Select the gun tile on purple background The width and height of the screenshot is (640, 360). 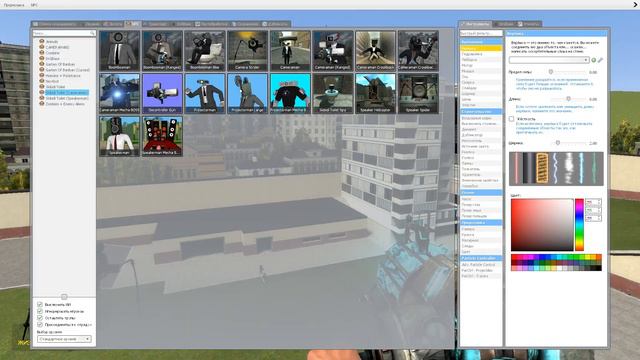[x=162, y=93]
